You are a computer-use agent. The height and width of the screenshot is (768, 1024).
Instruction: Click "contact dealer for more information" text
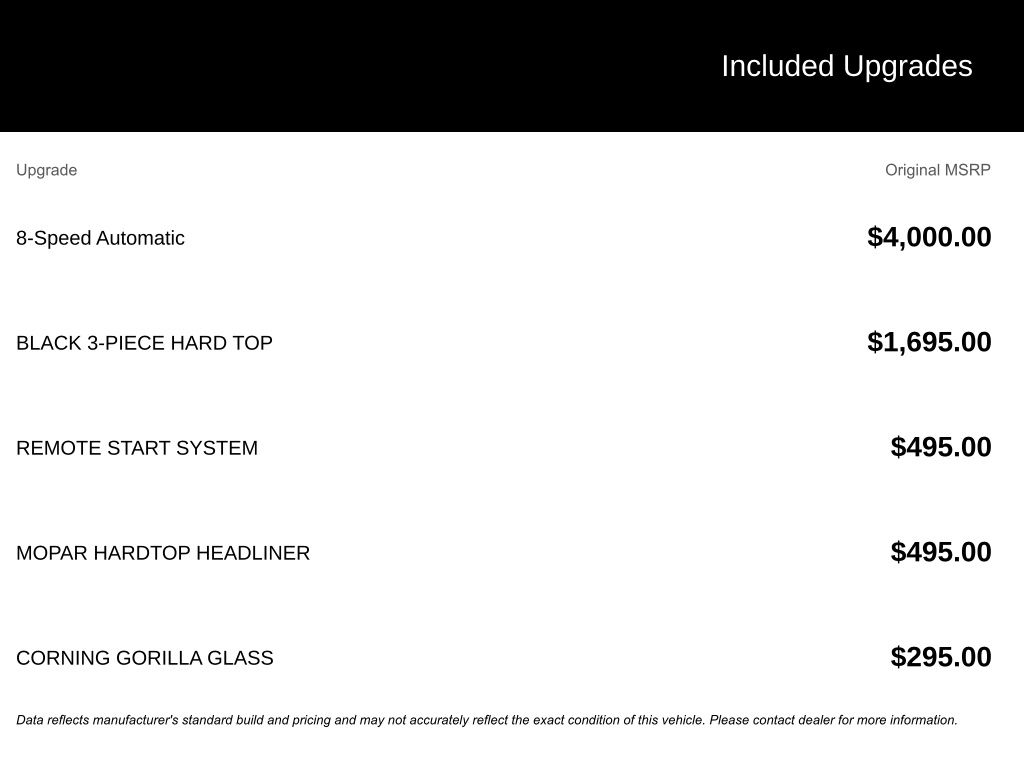pos(855,720)
